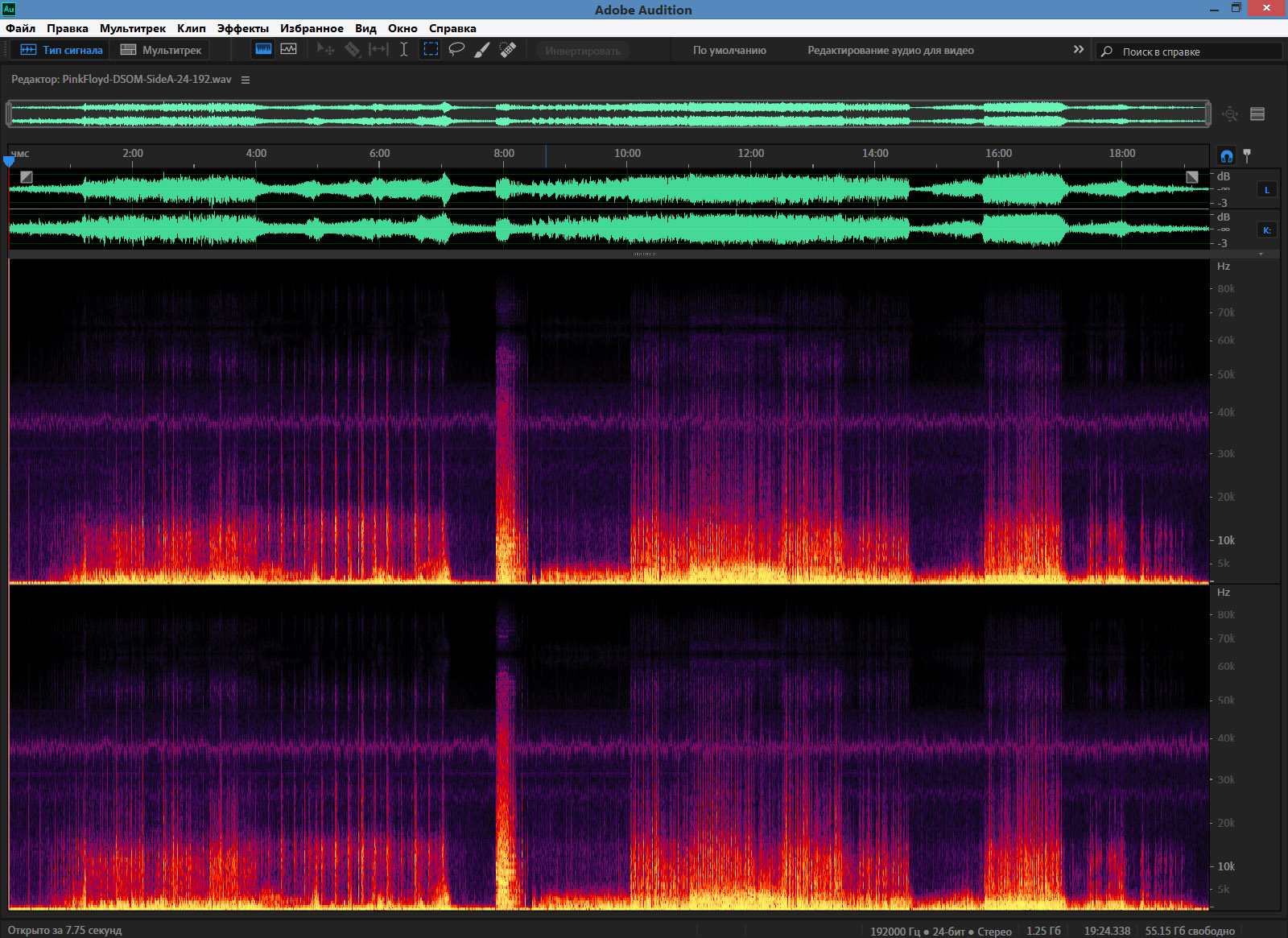Open the Правка menu
This screenshot has height=938, width=1288.
(x=67, y=28)
